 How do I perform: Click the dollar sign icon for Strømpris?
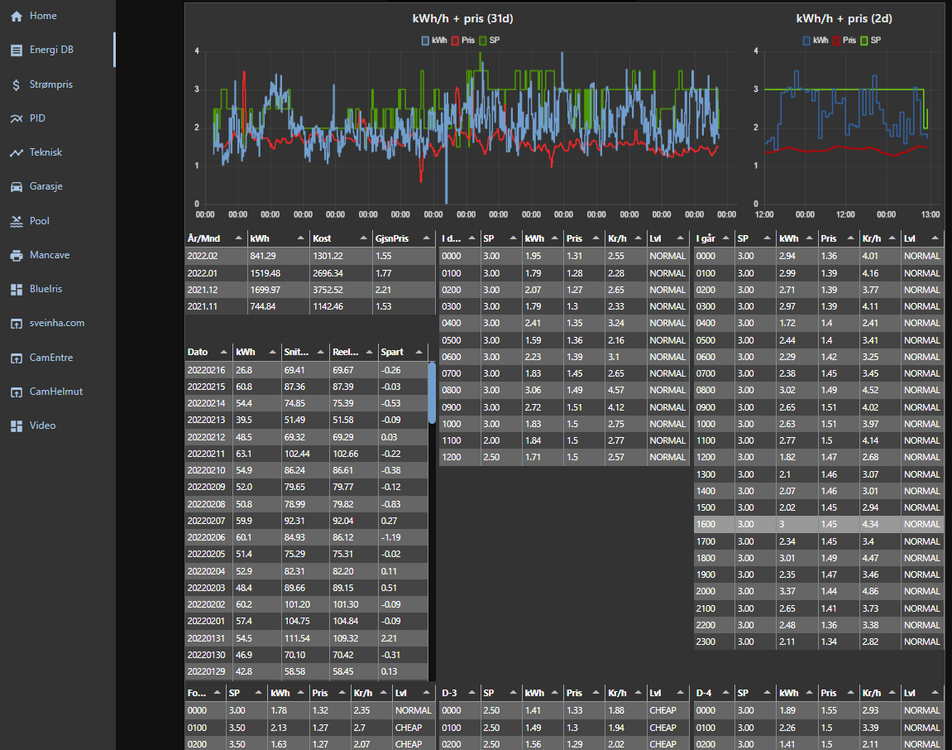click(x=16, y=85)
